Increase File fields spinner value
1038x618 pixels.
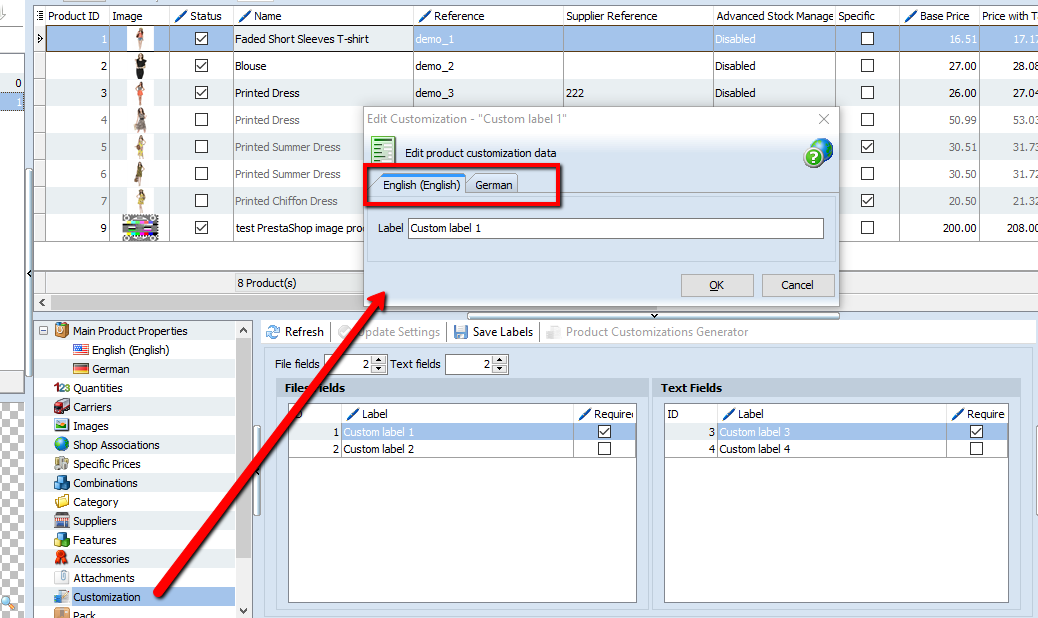coord(379,360)
